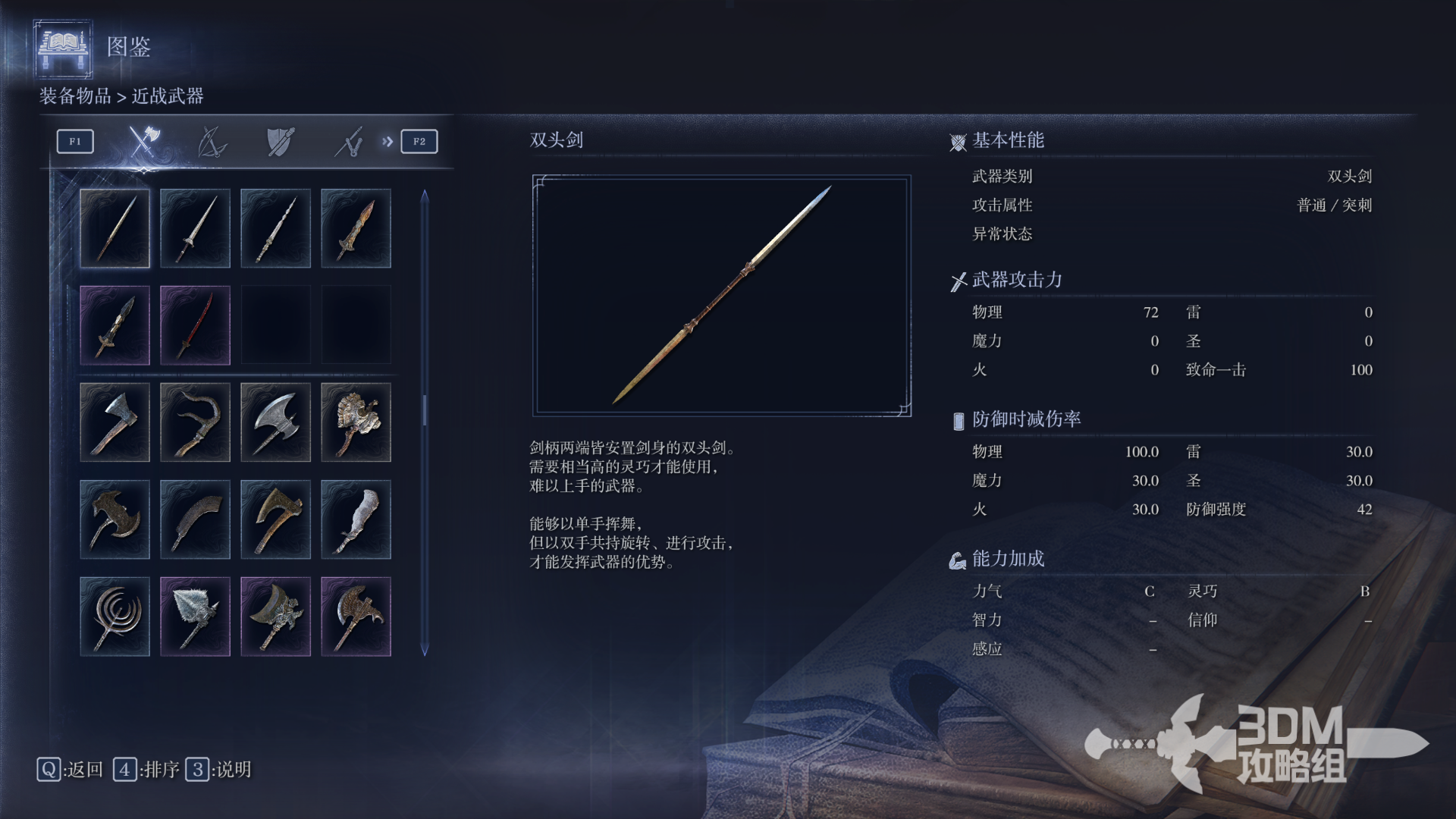Choose the white-furred cleaver weapon icon

tap(356, 519)
